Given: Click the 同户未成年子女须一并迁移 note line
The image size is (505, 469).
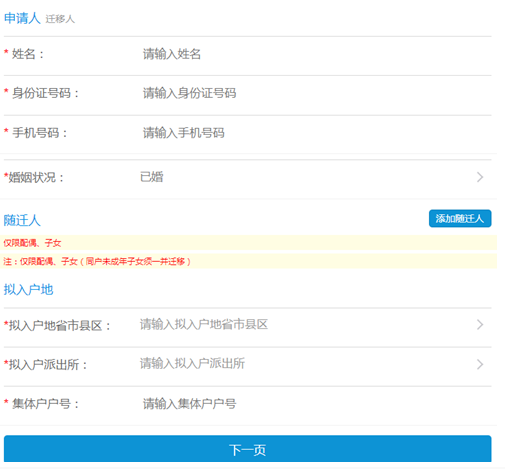Looking at the screenshot, I should point(248,261).
